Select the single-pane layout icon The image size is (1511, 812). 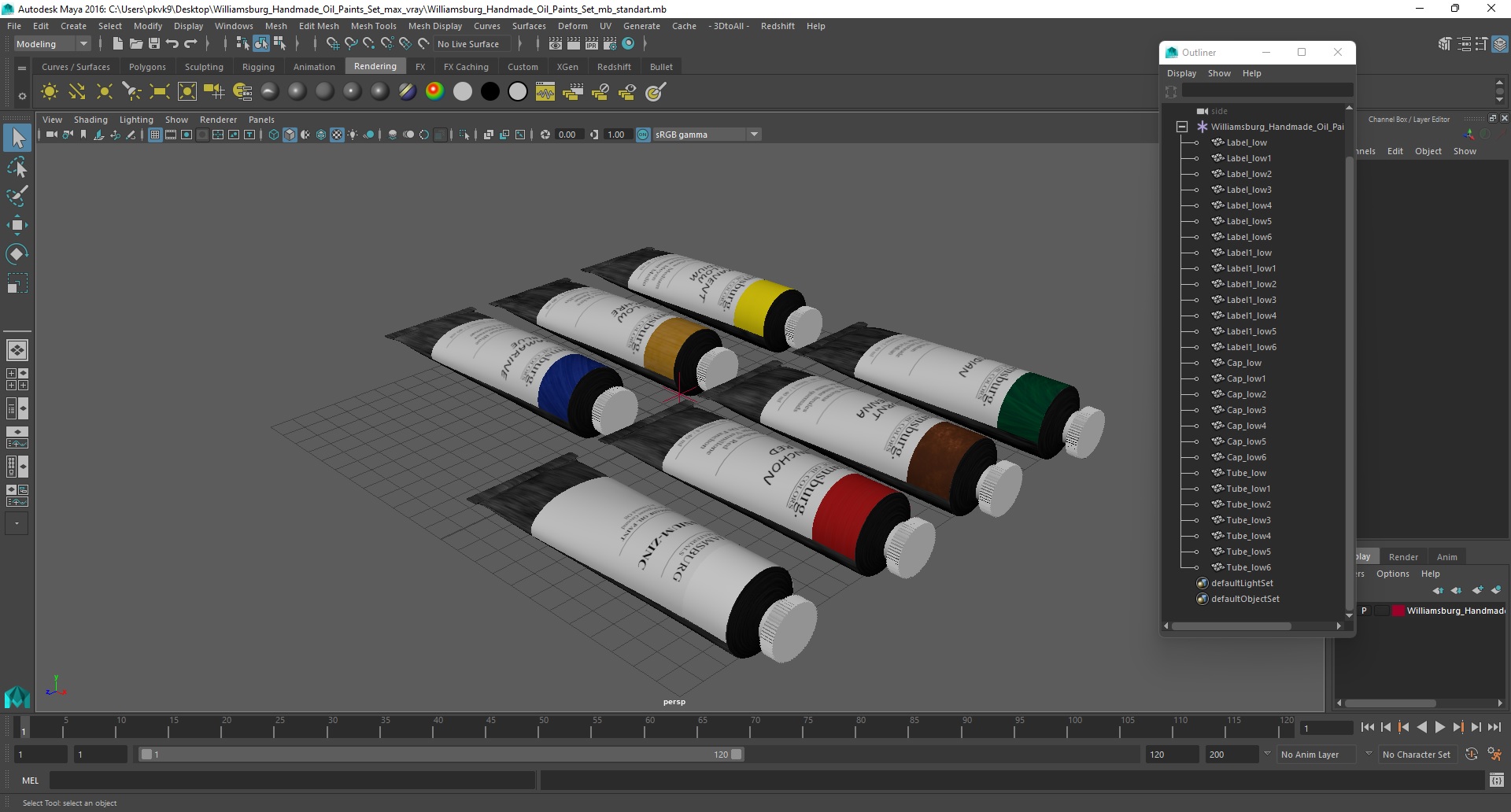click(17, 350)
